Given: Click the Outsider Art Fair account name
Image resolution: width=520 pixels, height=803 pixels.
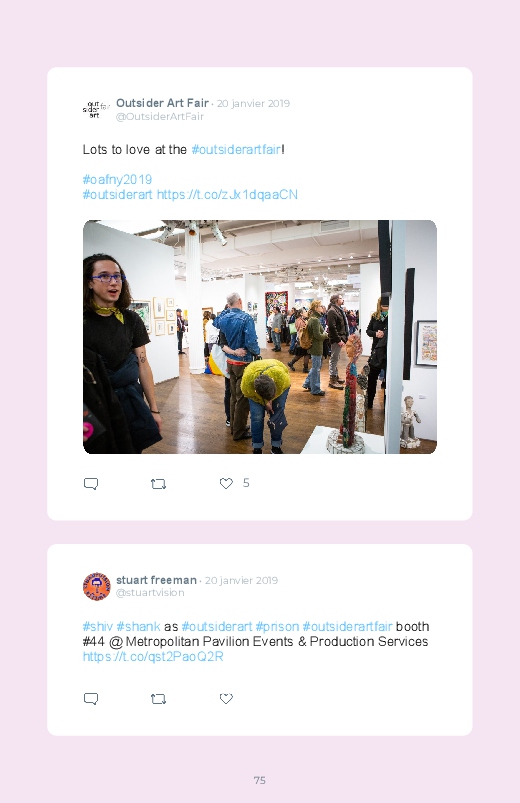Looking at the screenshot, I should pyautogui.click(x=162, y=103).
